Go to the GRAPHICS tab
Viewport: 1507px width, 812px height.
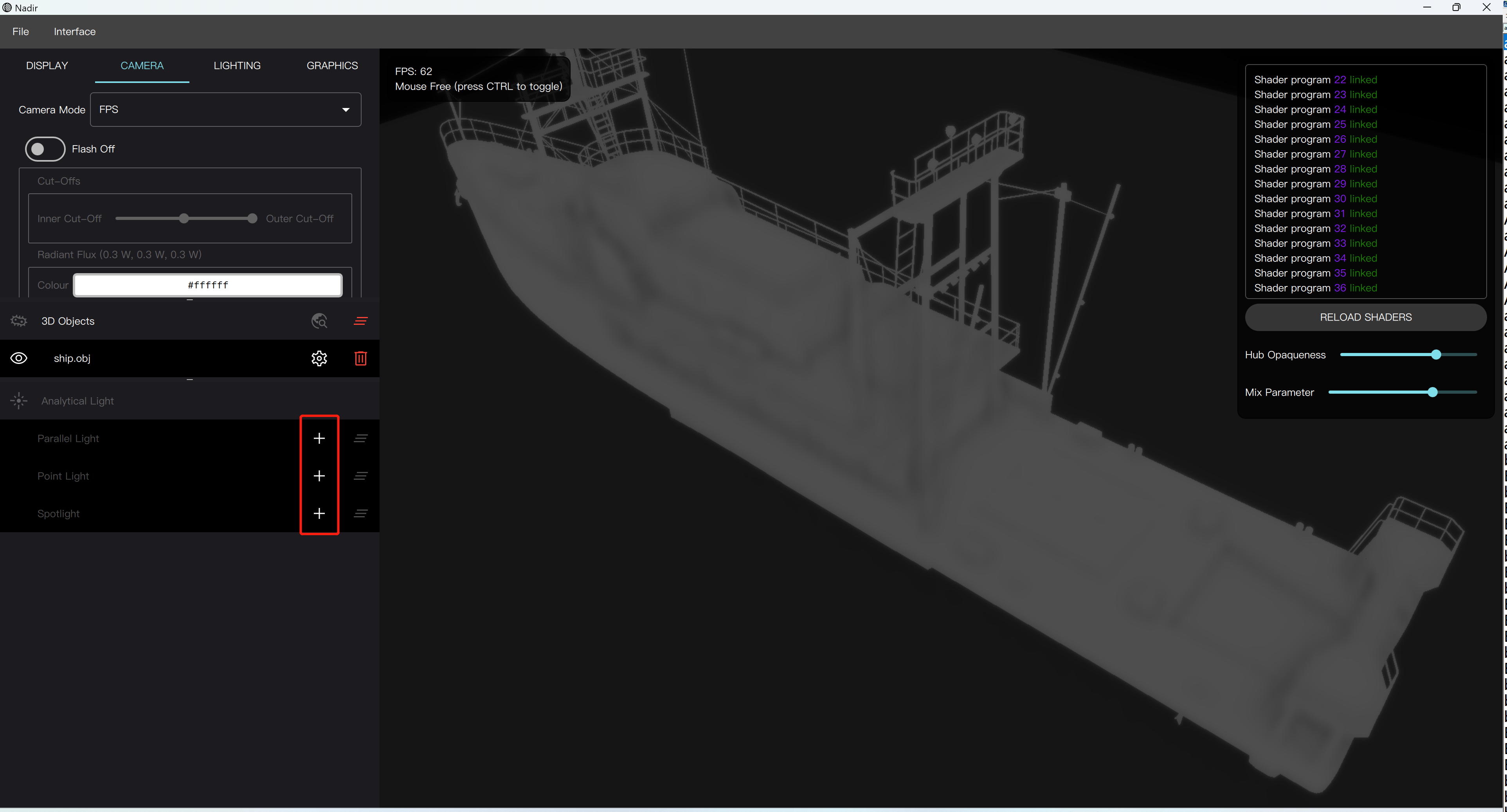click(332, 65)
